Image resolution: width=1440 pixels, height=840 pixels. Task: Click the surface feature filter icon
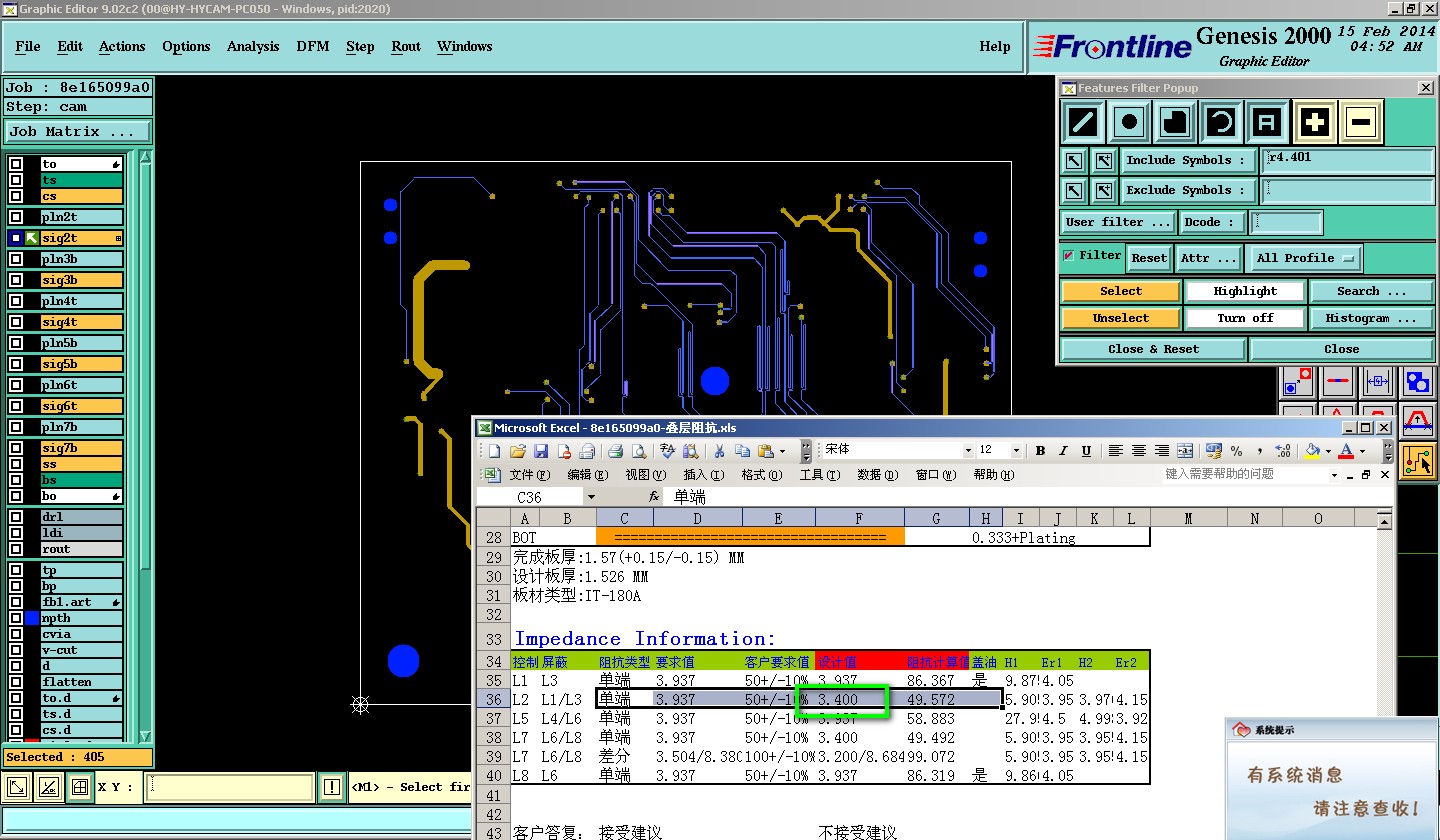[1175, 122]
